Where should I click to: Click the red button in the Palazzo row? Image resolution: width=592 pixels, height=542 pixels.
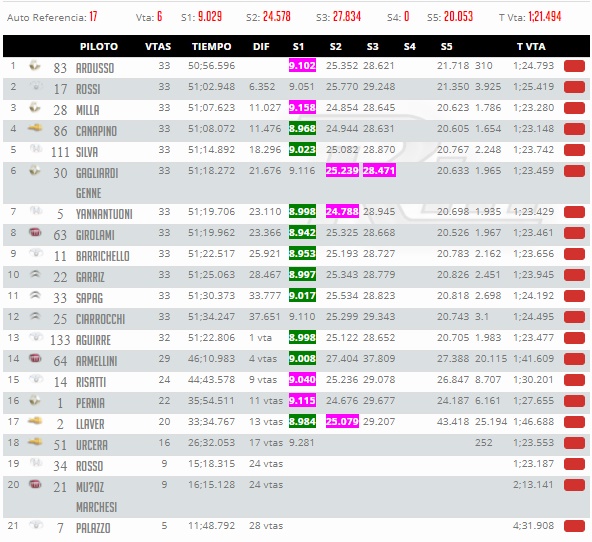(x=574, y=526)
